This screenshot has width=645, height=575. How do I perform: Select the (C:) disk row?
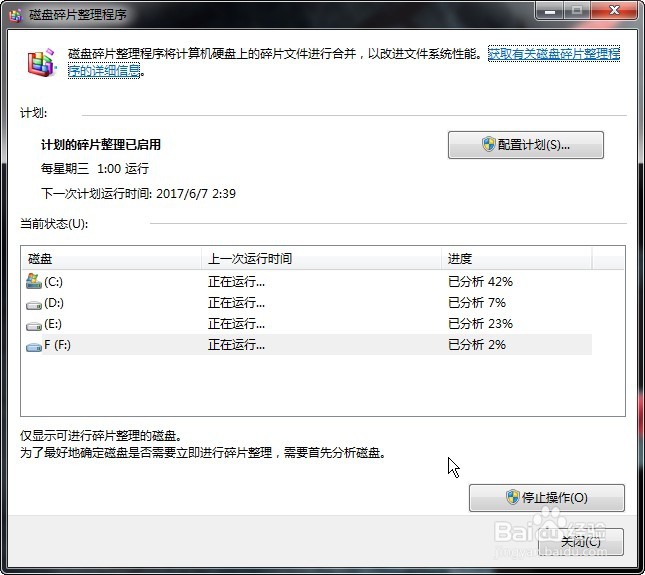pyautogui.click(x=309, y=282)
